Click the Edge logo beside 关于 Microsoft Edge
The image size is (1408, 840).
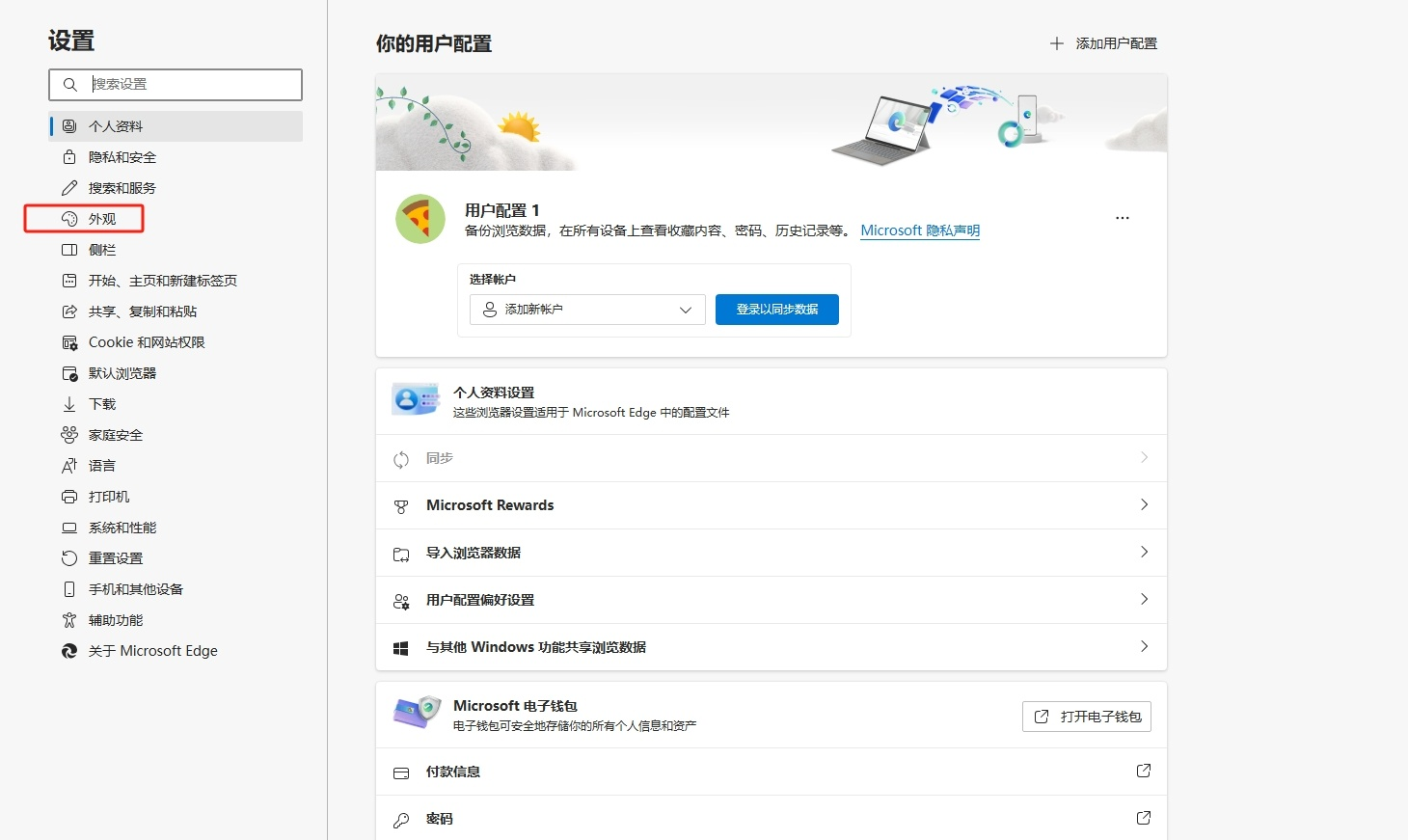click(x=69, y=651)
